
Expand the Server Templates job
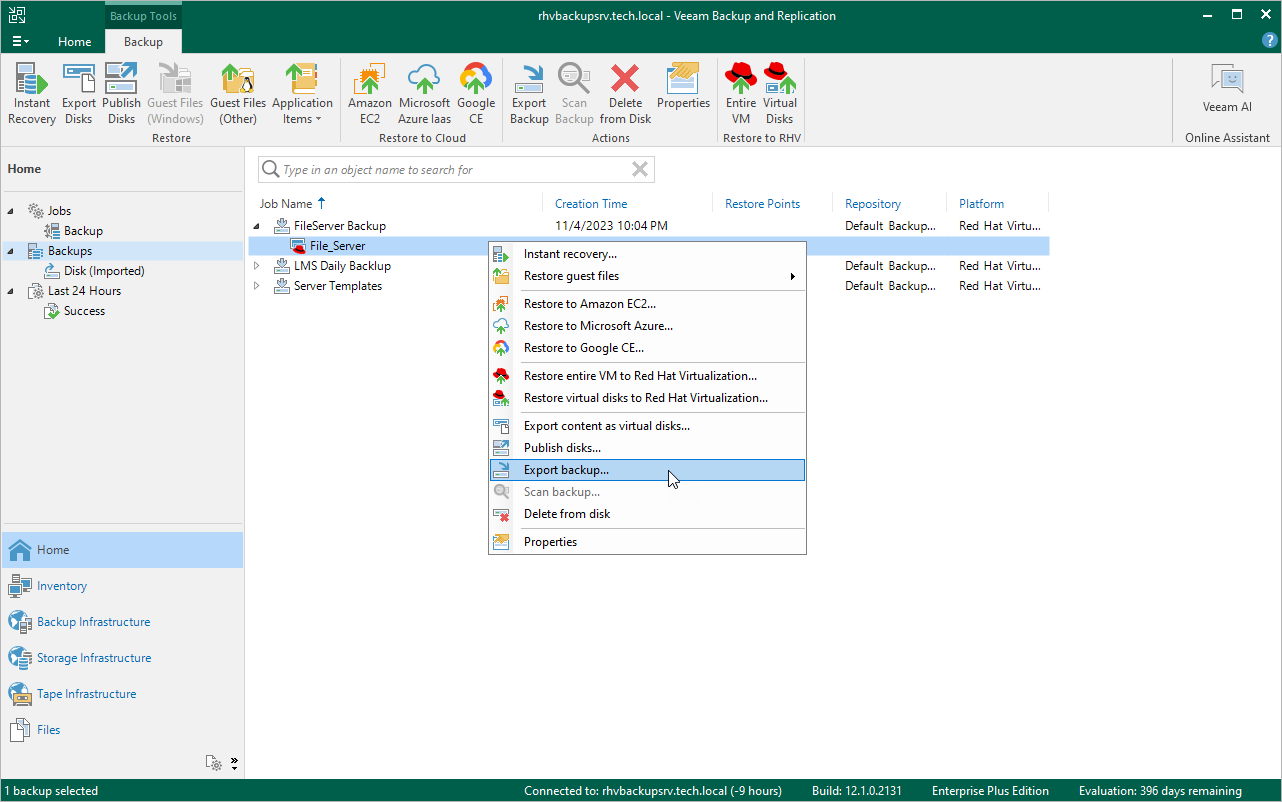point(257,286)
